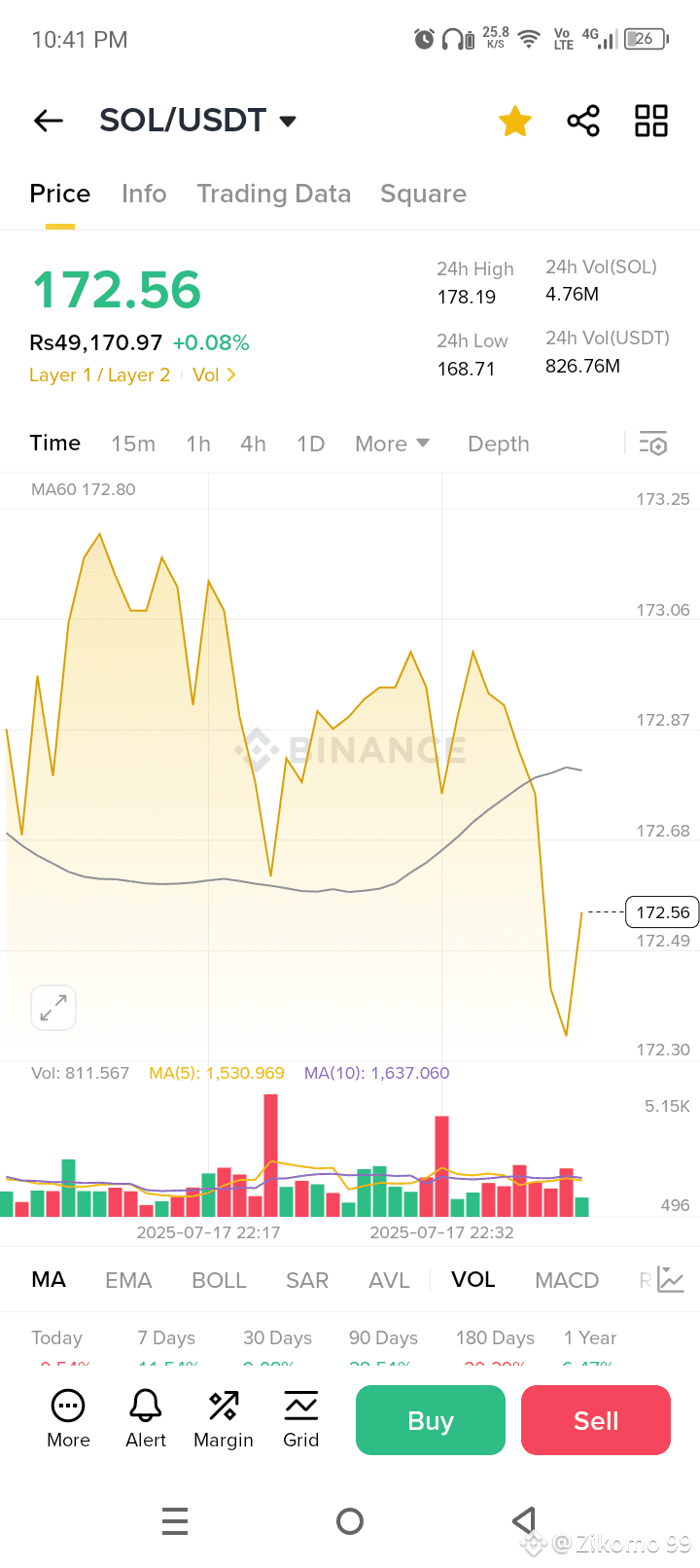The image size is (700, 1568).
Task: Enable the BOLL indicator
Action: (219, 1280)
